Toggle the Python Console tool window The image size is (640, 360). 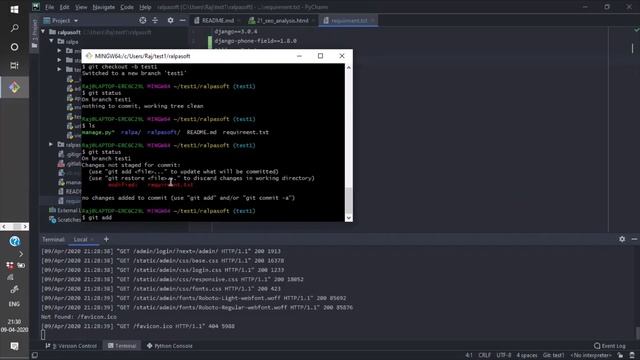click(169, 346)
